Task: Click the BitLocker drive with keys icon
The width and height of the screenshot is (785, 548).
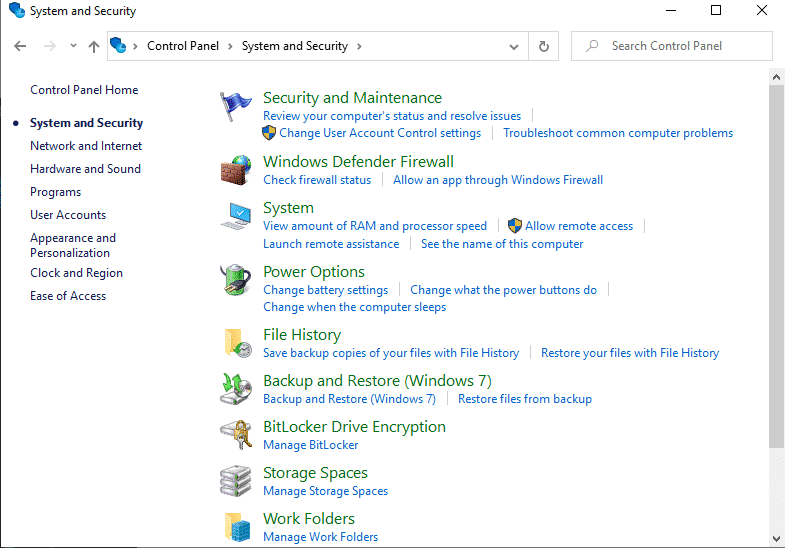Action: [x=236, y=434]
